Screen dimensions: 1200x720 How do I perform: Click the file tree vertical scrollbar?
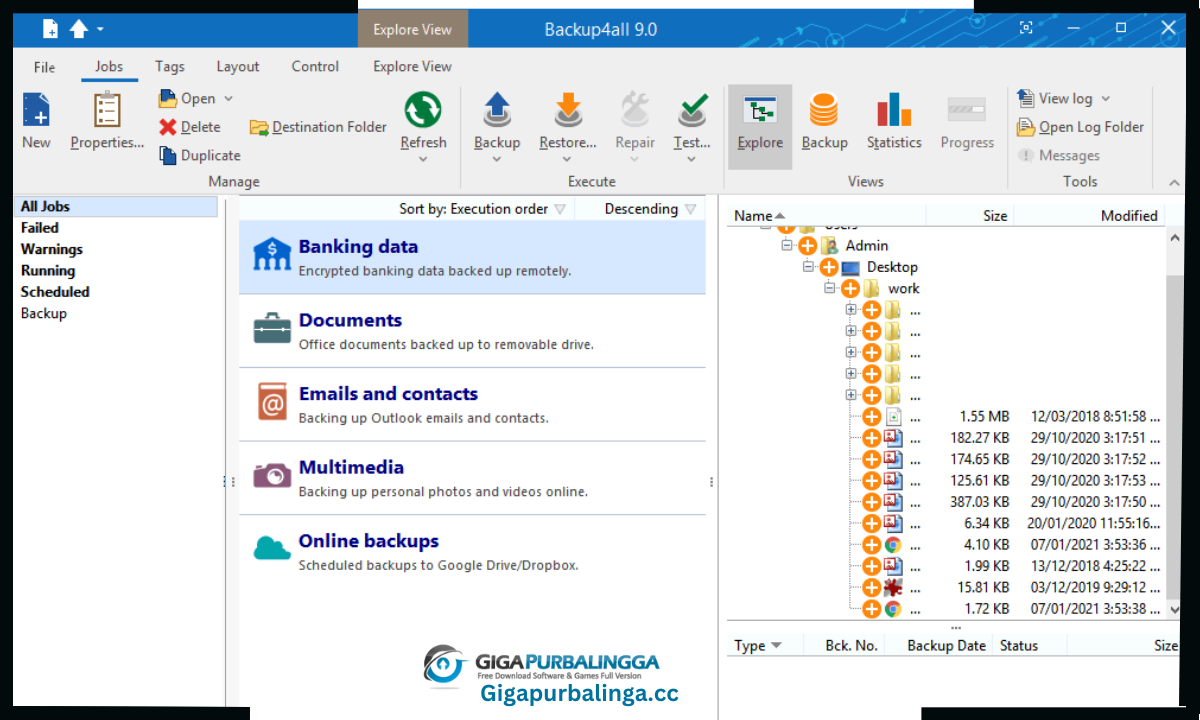(x=1174, y=422)
